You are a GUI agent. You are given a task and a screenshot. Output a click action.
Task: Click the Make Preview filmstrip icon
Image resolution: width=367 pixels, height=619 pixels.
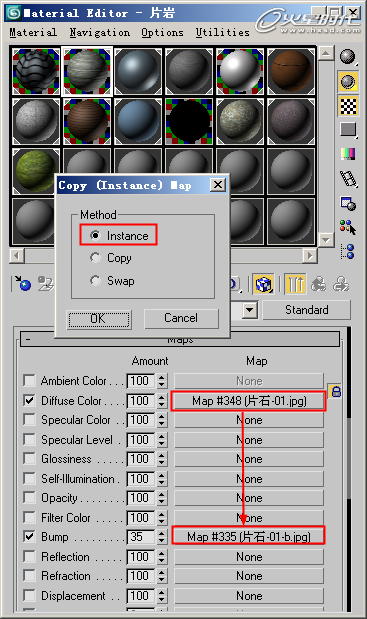pyautogui.click(x=348, y=179)
